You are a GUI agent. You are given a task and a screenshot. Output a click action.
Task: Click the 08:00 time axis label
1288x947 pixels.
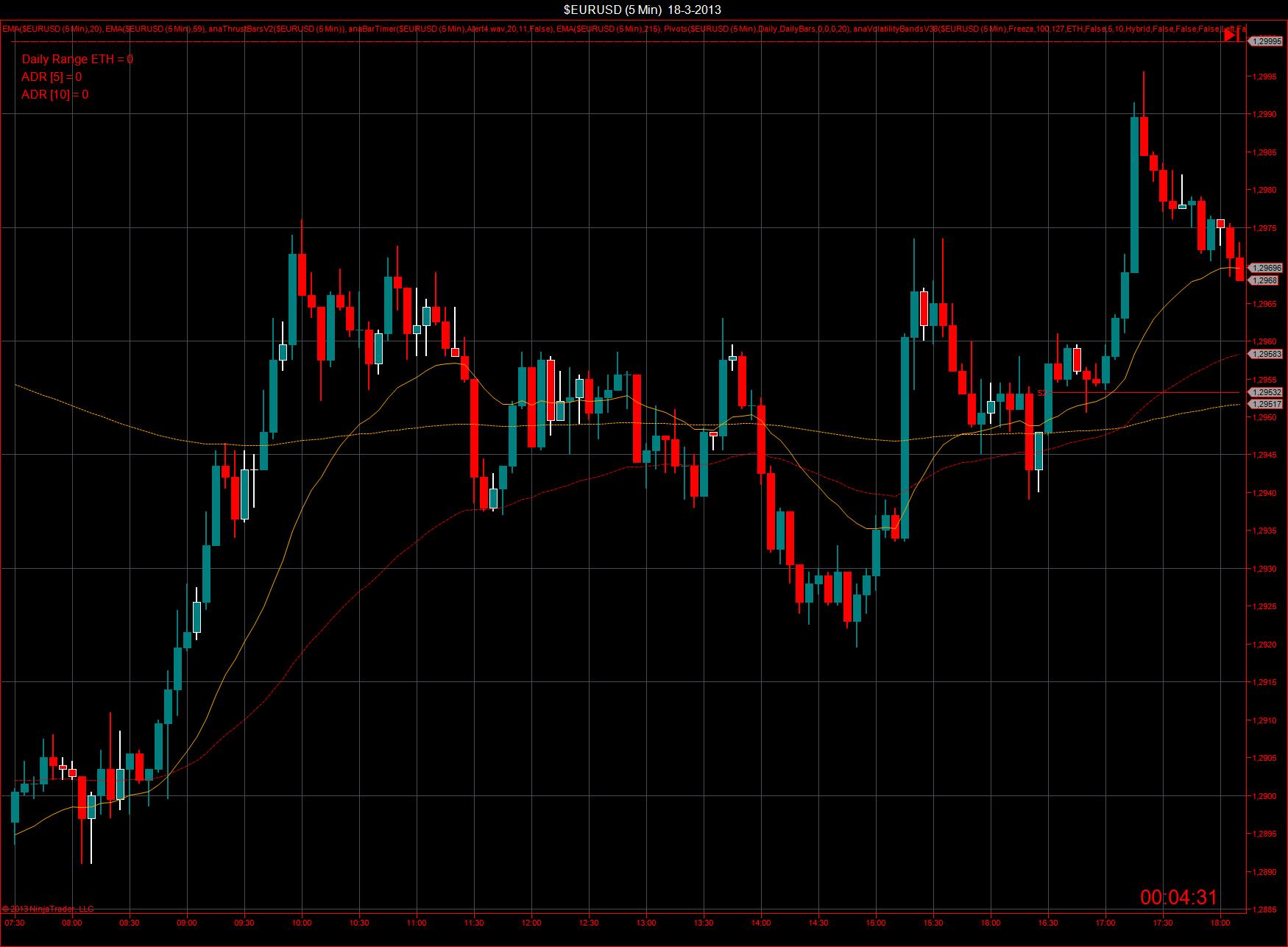[x=72, y=923]
